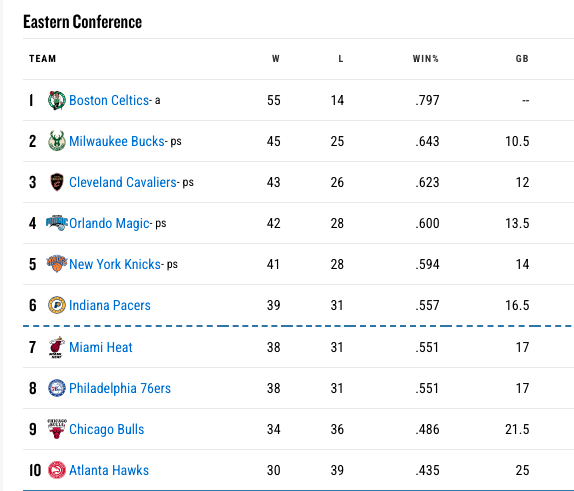The image size is (574, 491).
Task: Click the Boston Celtics logo icon
Action: point(57,100)
